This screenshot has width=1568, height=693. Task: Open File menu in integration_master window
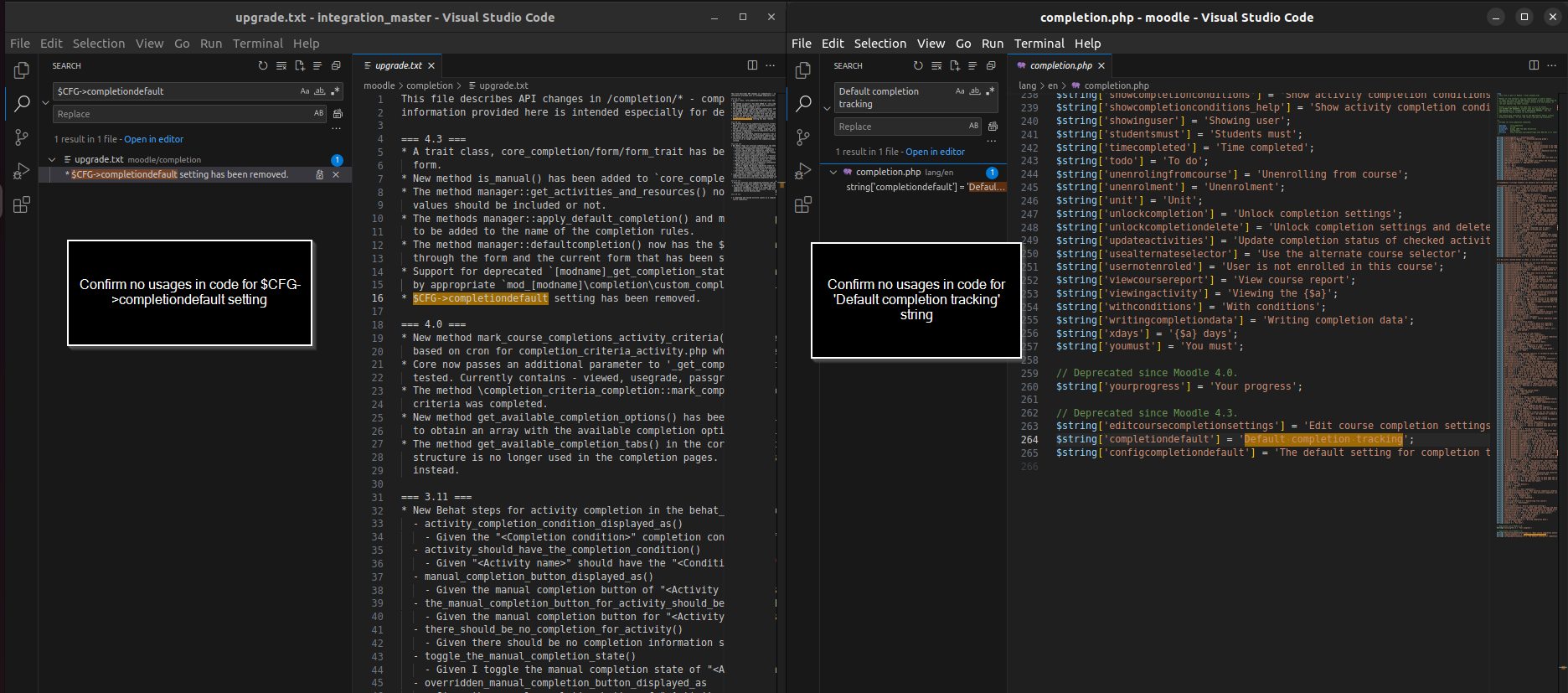[x=20, y=44]
